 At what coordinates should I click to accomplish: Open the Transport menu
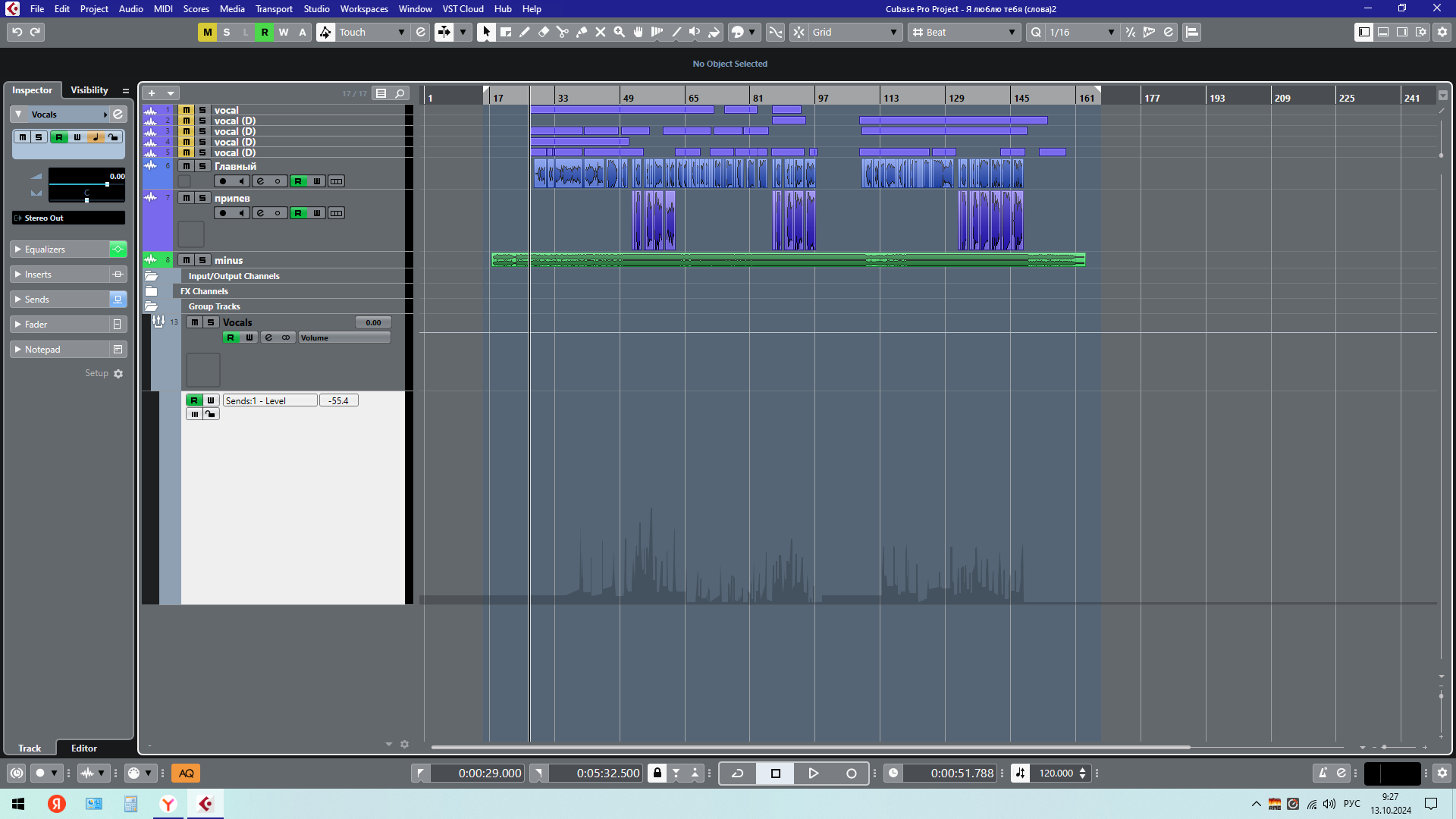tap(274, 9)
